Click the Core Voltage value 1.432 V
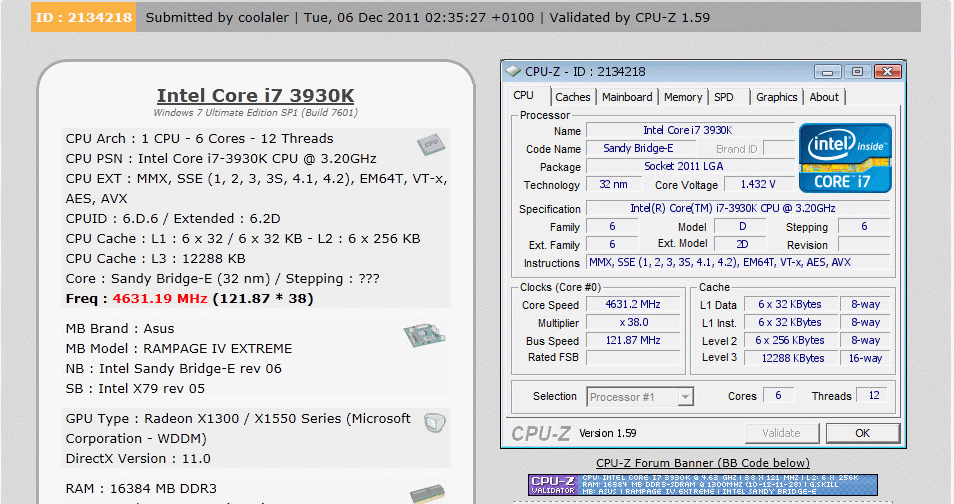The image size is (954, 504). click(x=758, y=184)
